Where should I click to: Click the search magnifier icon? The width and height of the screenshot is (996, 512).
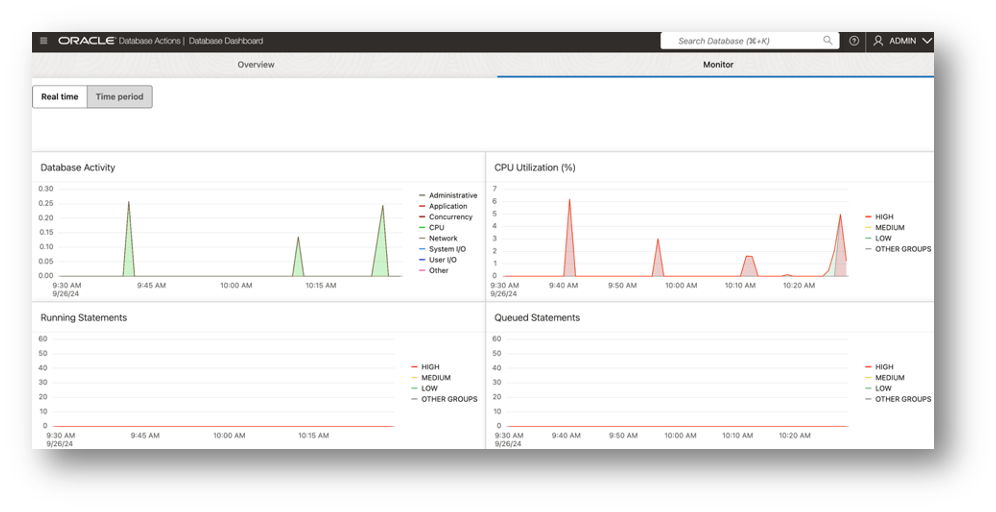[x=828, y=40]
